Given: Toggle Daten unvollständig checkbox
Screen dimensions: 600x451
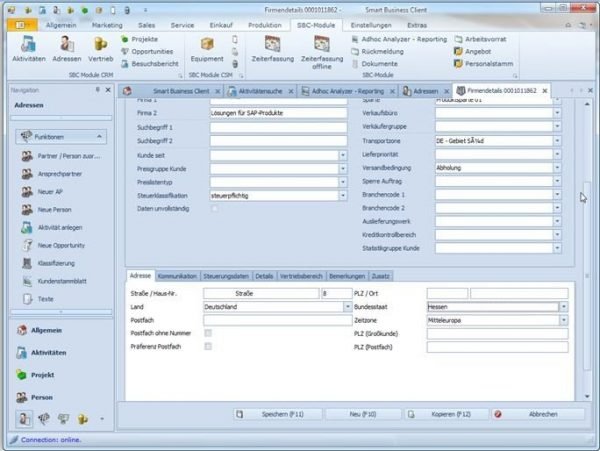Looking at the screenshot, I should 215,208.
